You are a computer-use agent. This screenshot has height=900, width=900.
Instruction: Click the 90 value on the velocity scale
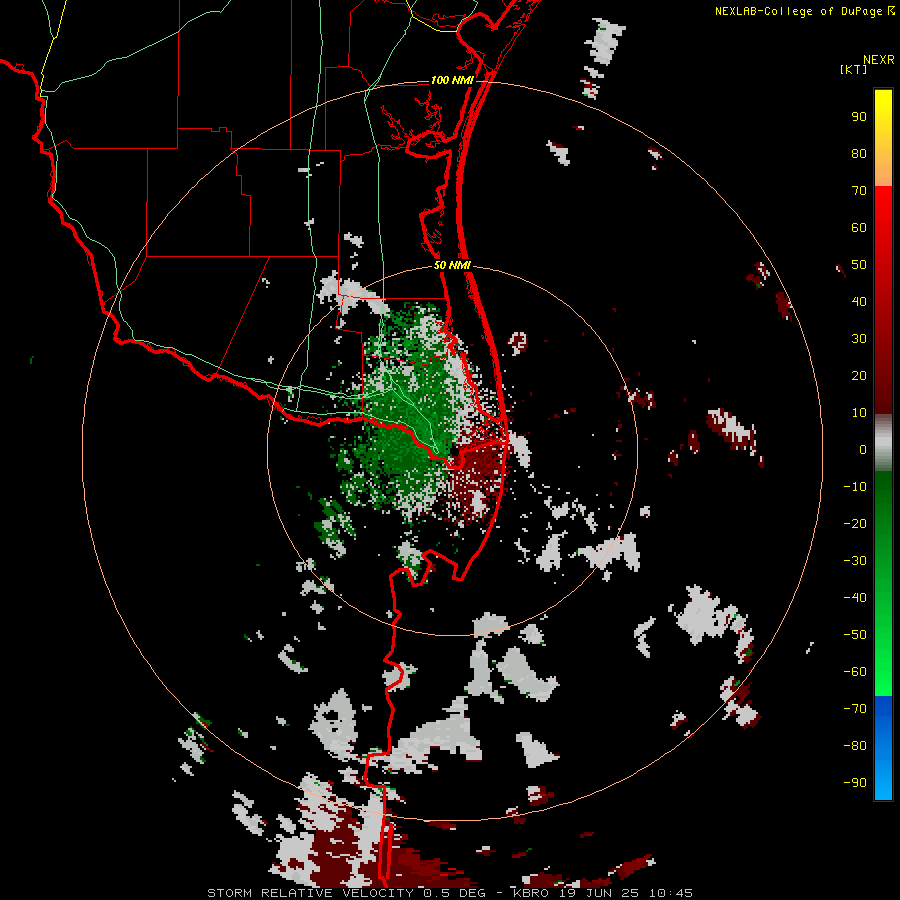[x=859, y=117]
